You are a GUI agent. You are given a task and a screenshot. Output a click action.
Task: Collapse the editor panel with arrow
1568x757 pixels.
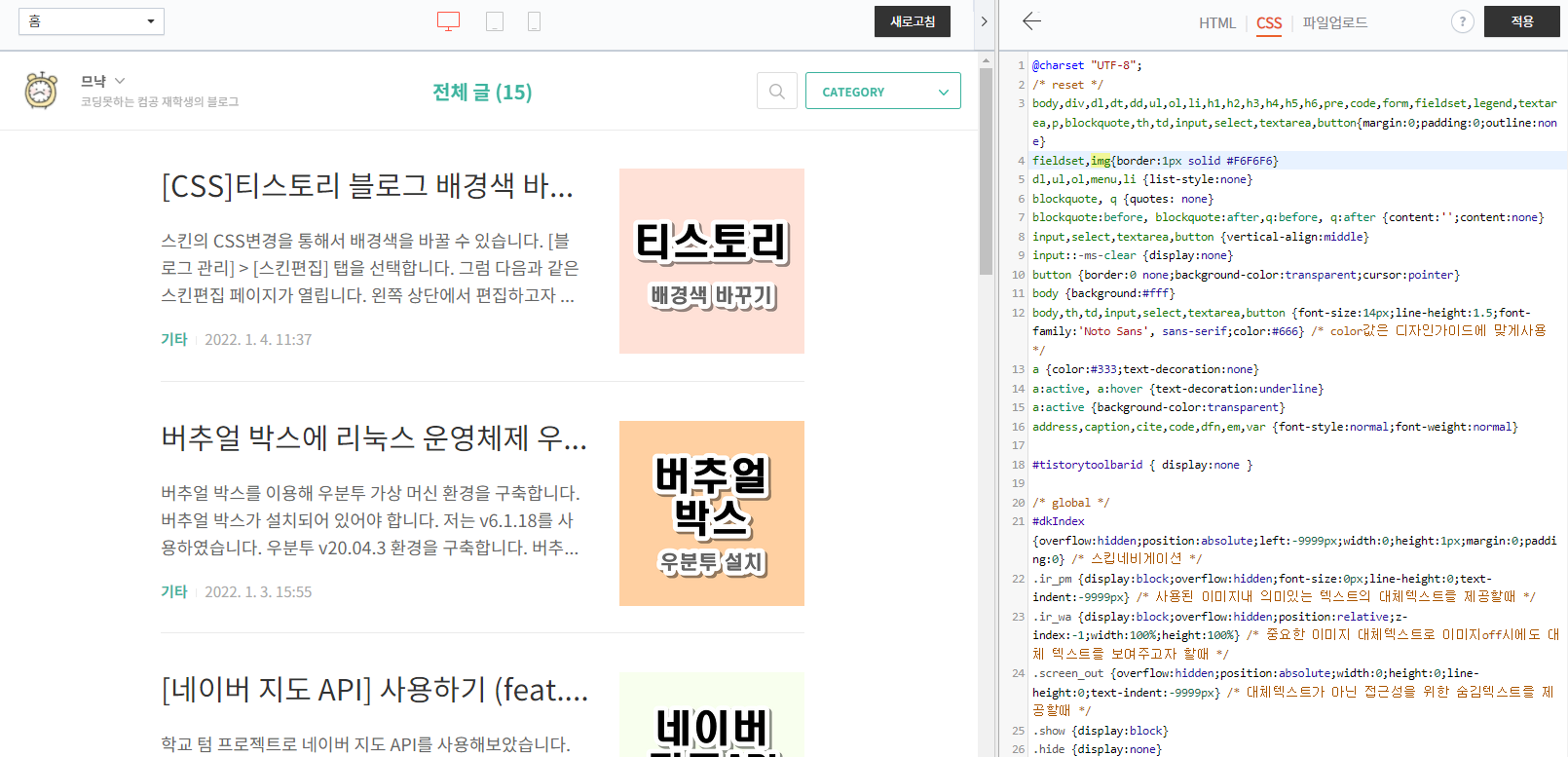click(x=984, y=21)
